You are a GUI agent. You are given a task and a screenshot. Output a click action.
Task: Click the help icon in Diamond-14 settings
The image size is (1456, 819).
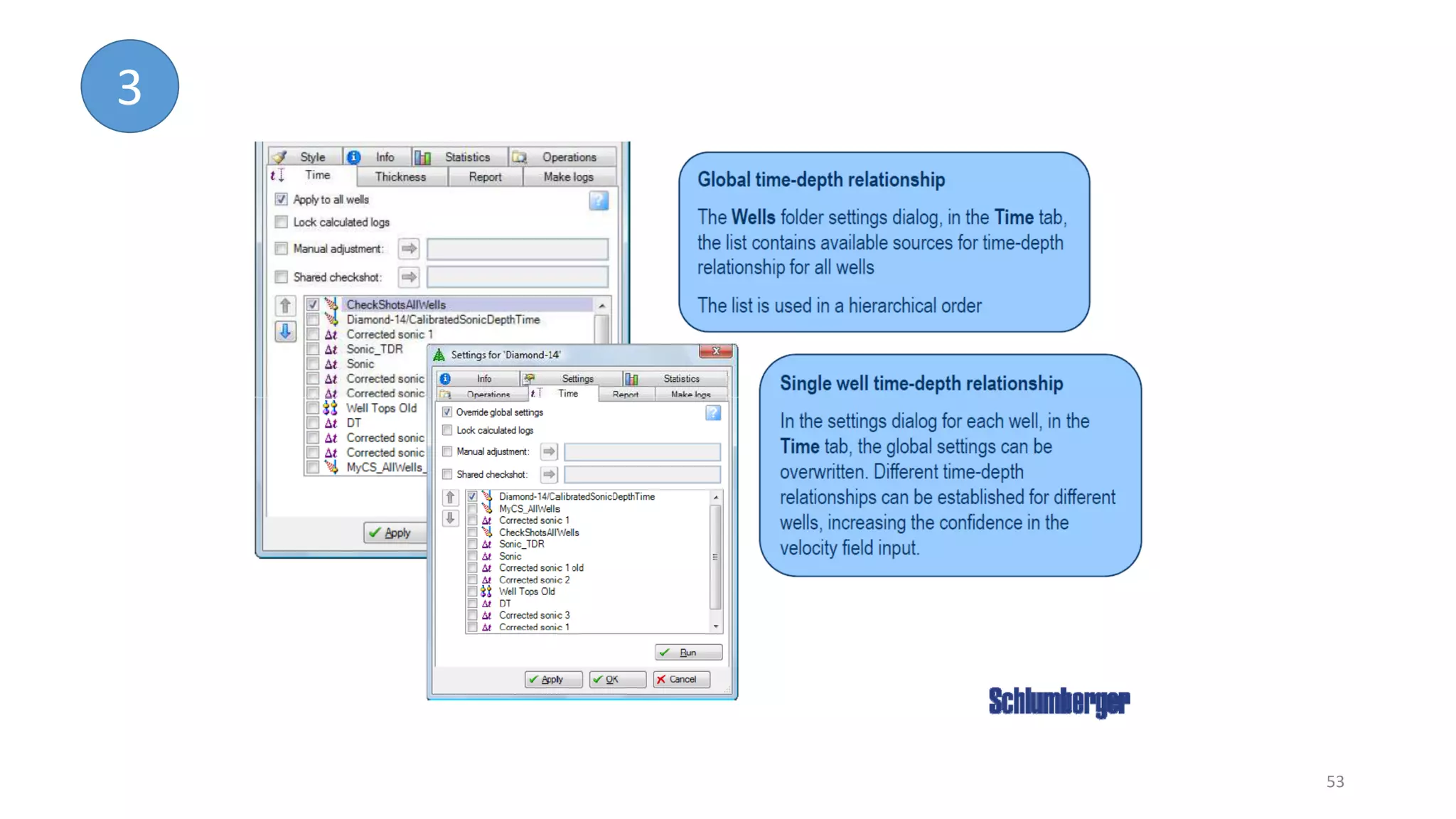point(713,413)
